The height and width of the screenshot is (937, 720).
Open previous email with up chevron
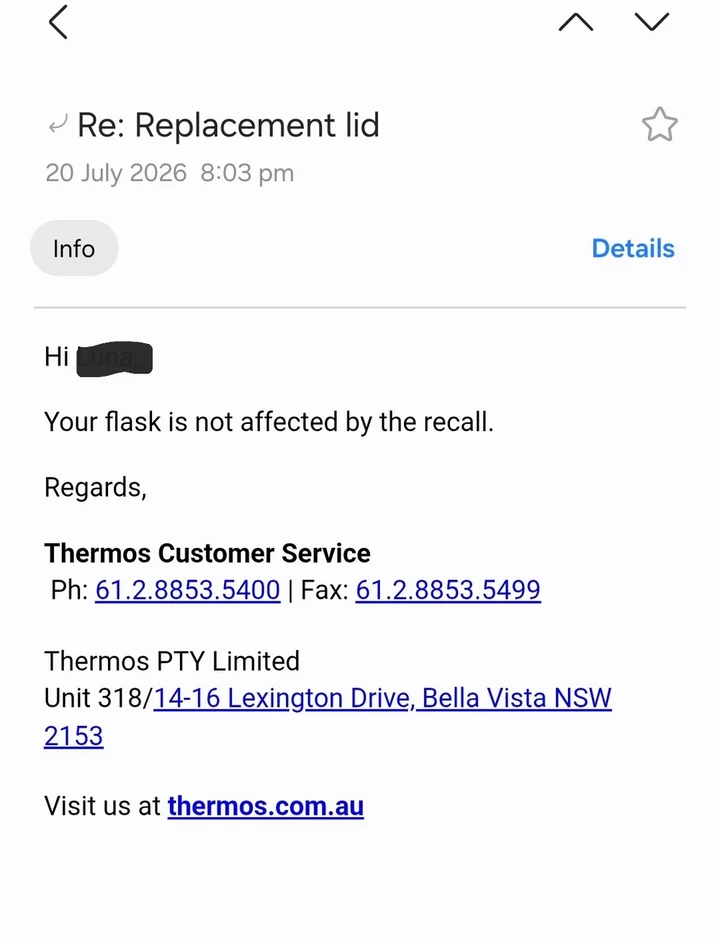click(x=575, y=22)
